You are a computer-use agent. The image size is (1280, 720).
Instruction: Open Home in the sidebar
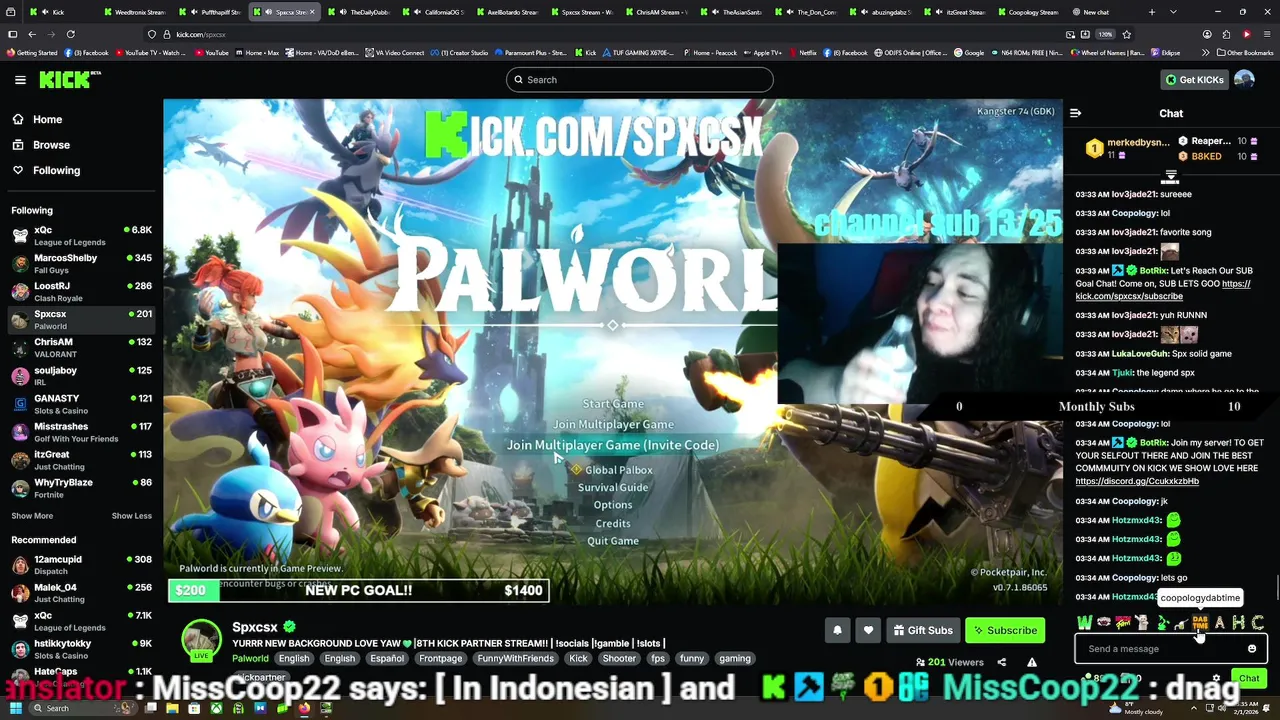click(x=47, y=119)
